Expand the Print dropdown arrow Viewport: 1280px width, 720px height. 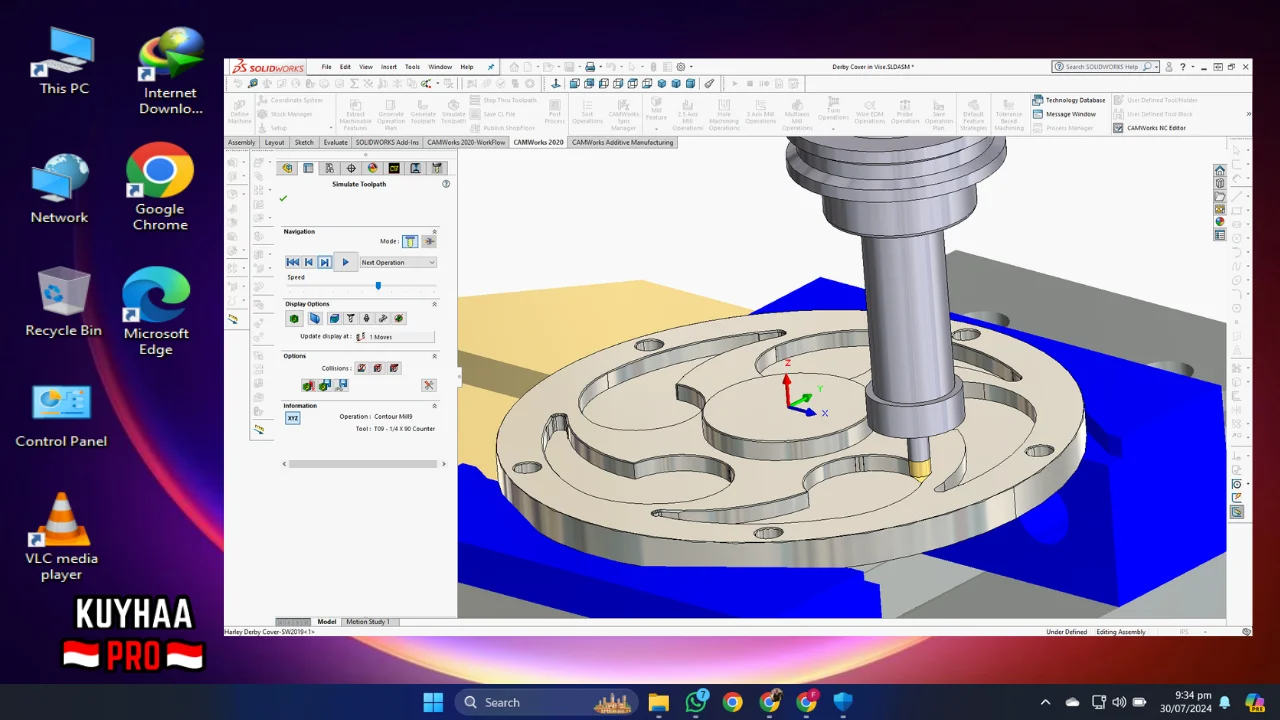600,67
